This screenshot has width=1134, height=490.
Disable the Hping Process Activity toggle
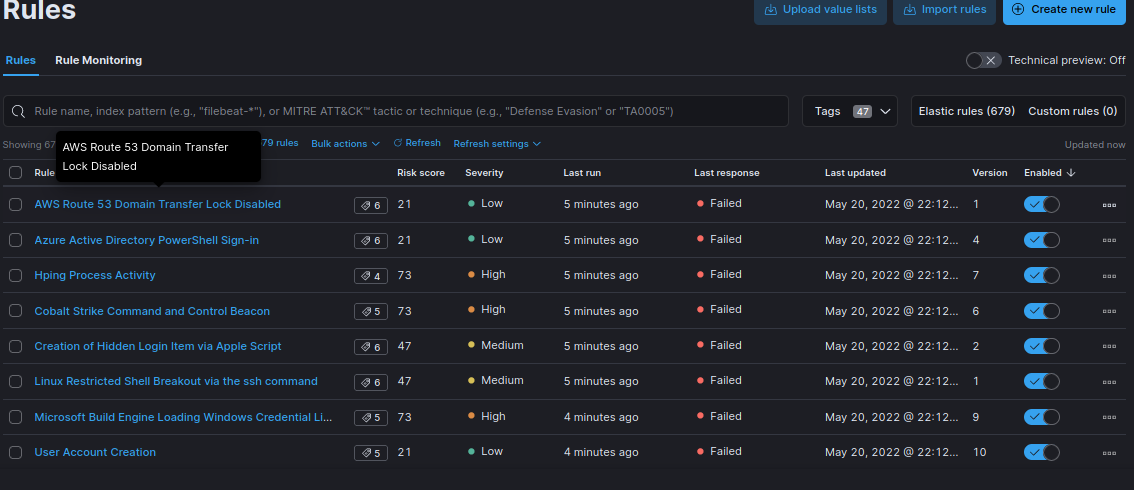click(x=1041, y=275)
